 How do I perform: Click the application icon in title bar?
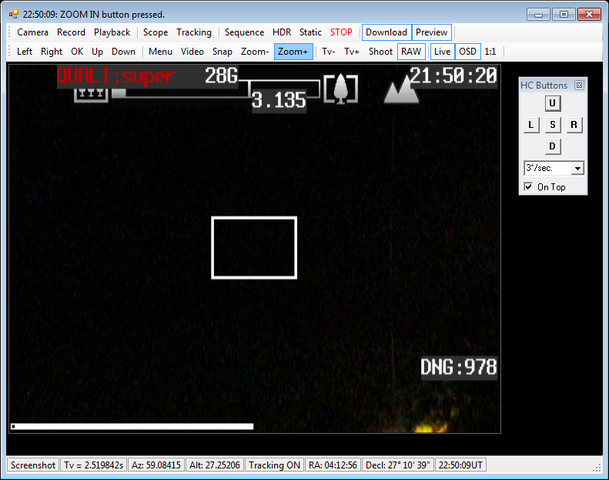[x=14, y=14]
